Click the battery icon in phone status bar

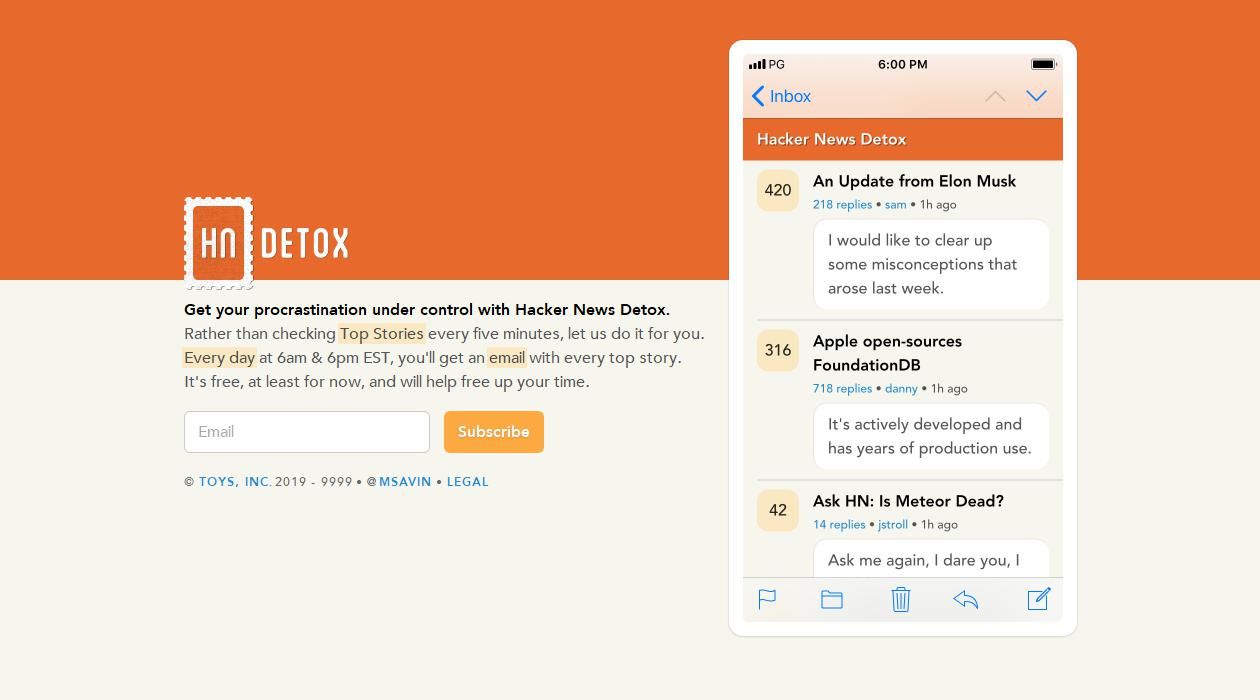pyautogui.click(x=1044, y=64)
